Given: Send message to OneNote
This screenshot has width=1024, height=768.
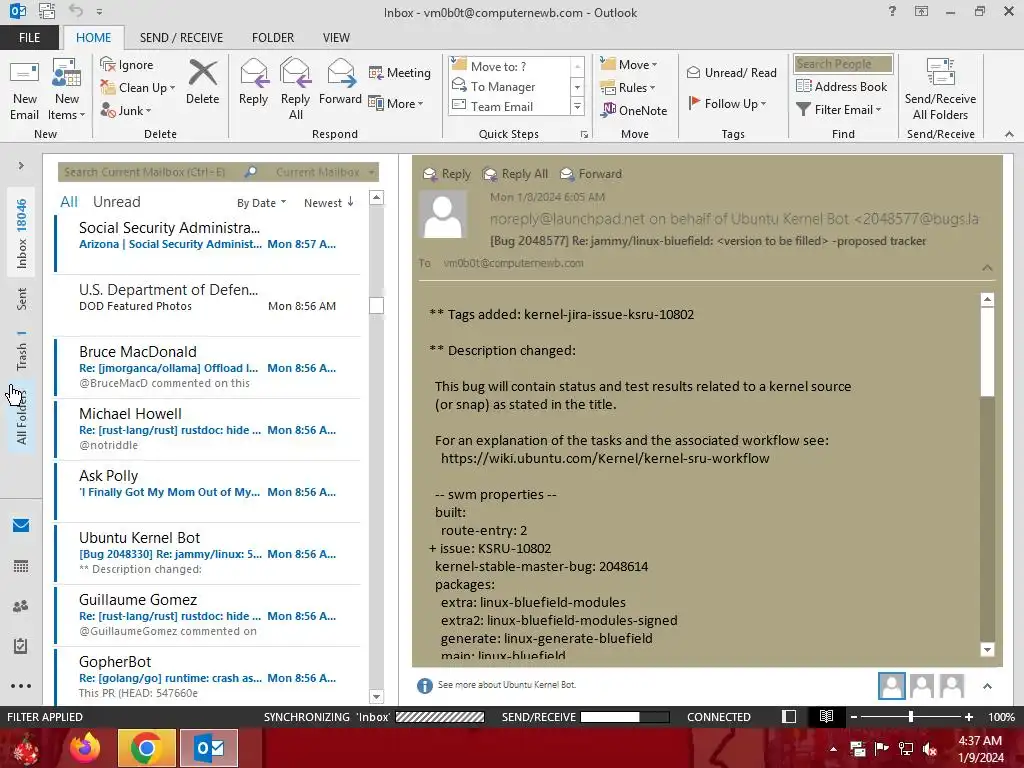Looking at the screenshot, I should click(634, 110).
